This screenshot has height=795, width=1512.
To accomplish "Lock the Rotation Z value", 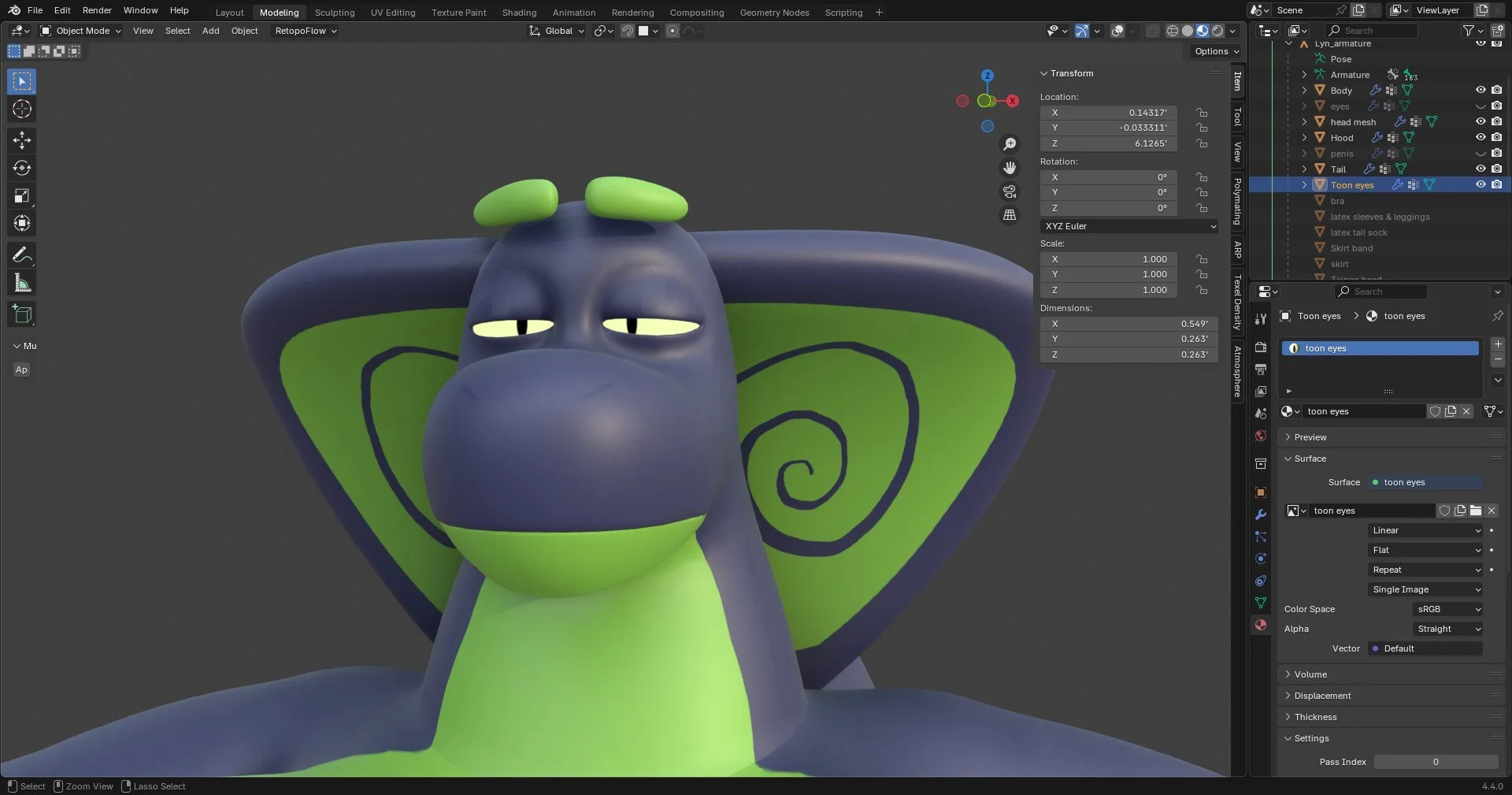I will (1202, 208).
